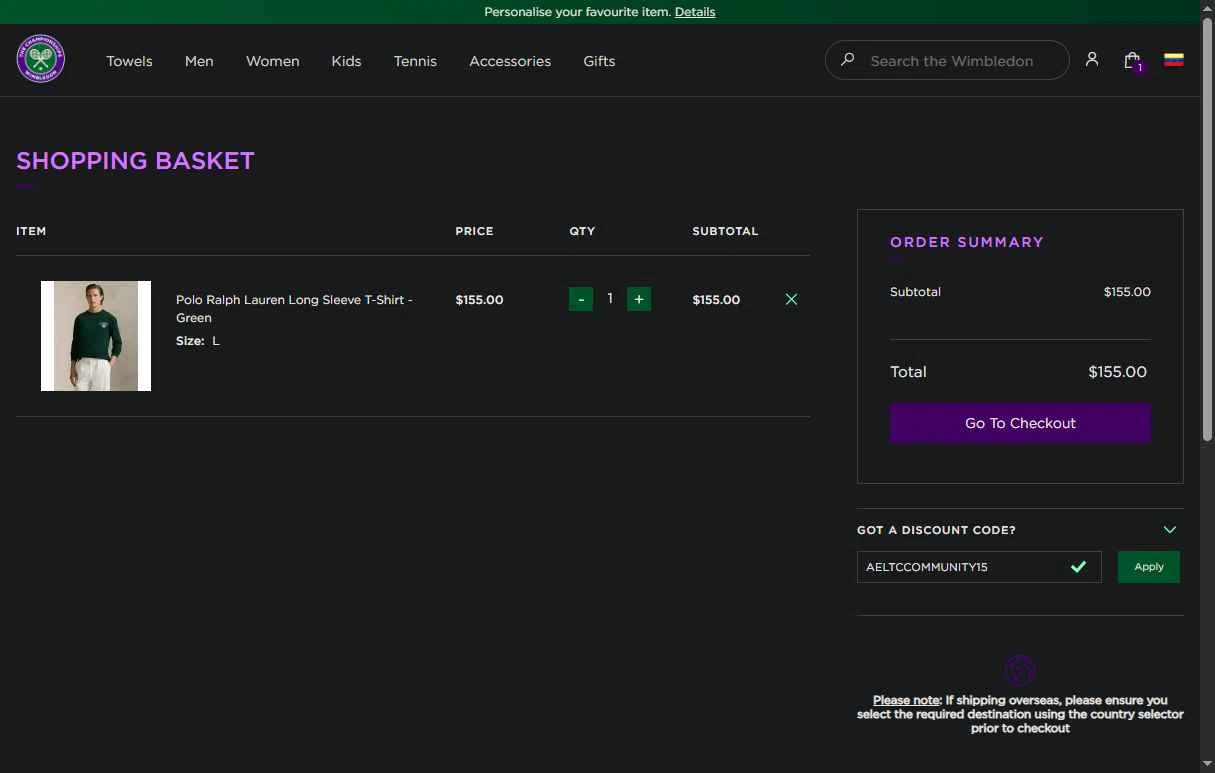Open the Men menu

click(x=199, y=61)
